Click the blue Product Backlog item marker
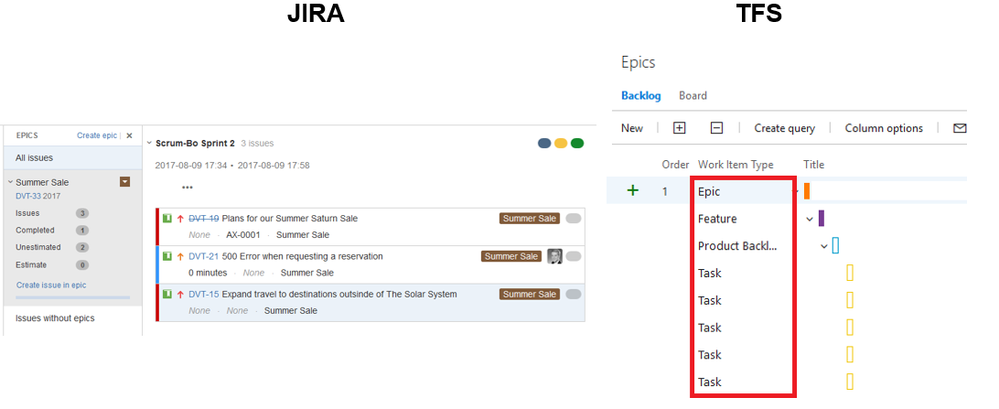 tap(835, 246)
